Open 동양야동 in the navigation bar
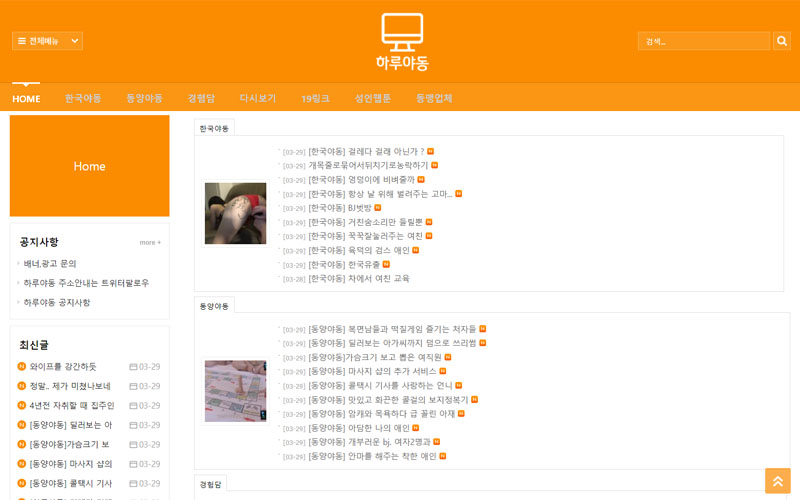 pyautogui.click(x=144, y=98)
